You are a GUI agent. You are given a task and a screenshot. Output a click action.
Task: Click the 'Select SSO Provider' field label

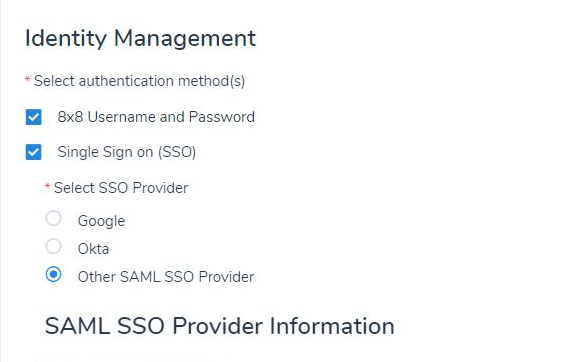pyautogui.click(x=121, y=188)
